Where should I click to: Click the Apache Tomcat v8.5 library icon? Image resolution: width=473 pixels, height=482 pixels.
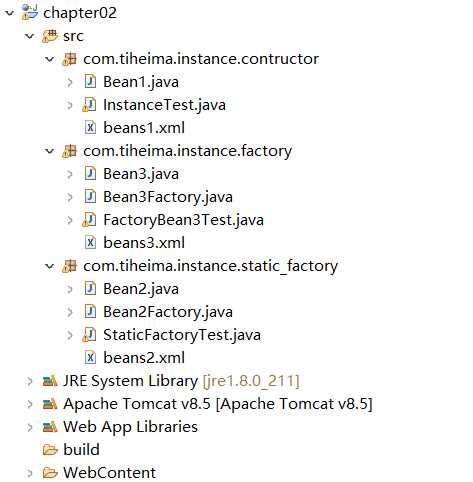[x=50, y=404]
